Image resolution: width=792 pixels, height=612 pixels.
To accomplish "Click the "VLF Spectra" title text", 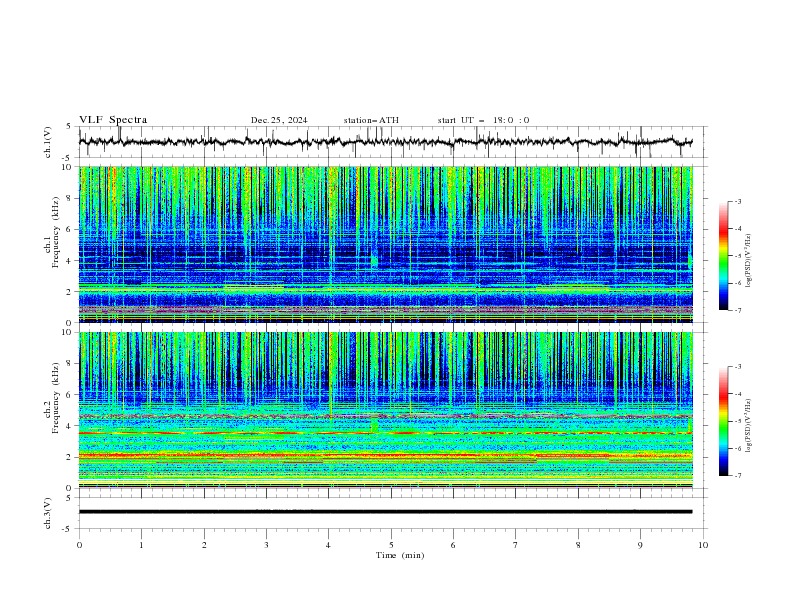I will (113, 120).
